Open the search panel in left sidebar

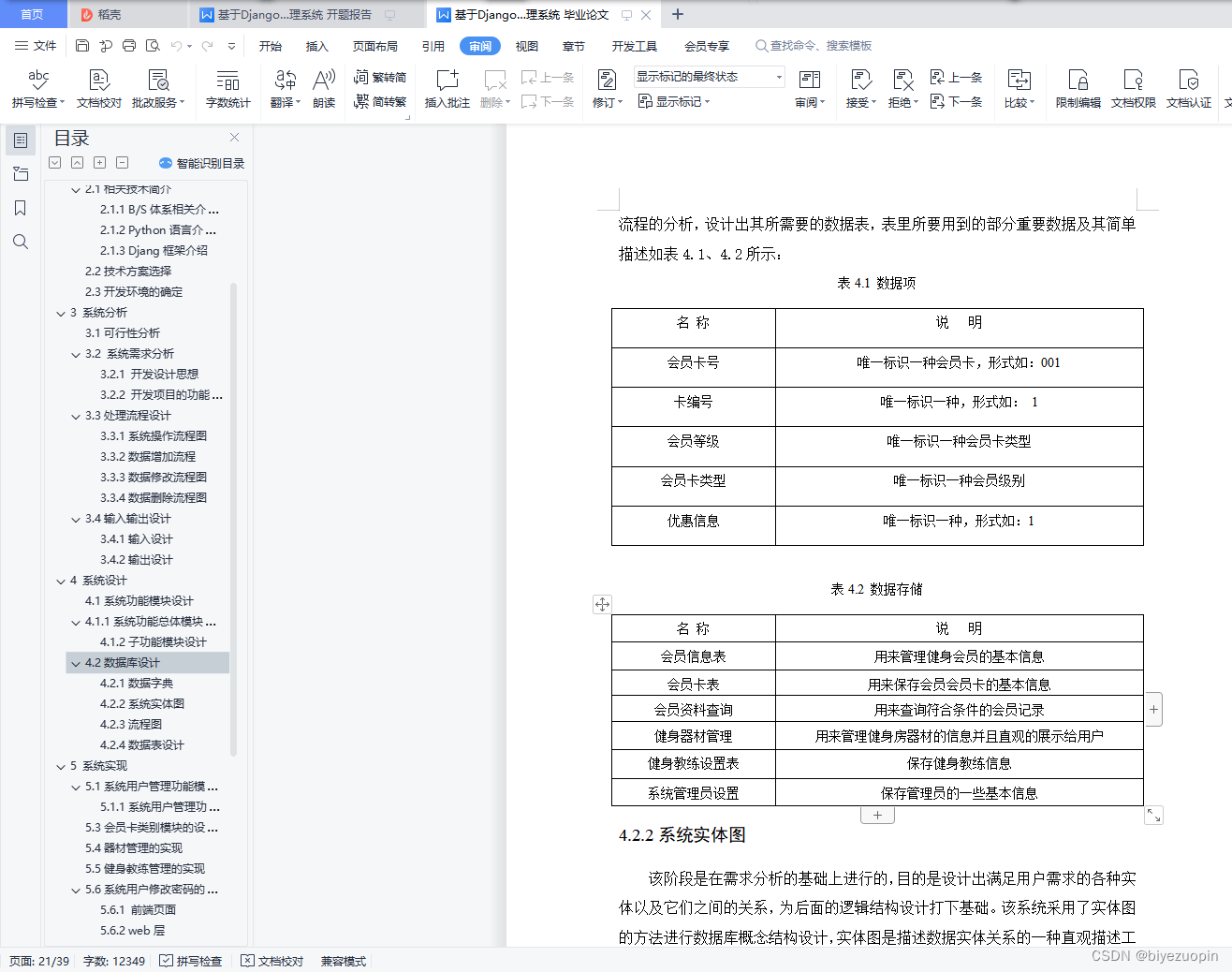click(x=20, y=242)
